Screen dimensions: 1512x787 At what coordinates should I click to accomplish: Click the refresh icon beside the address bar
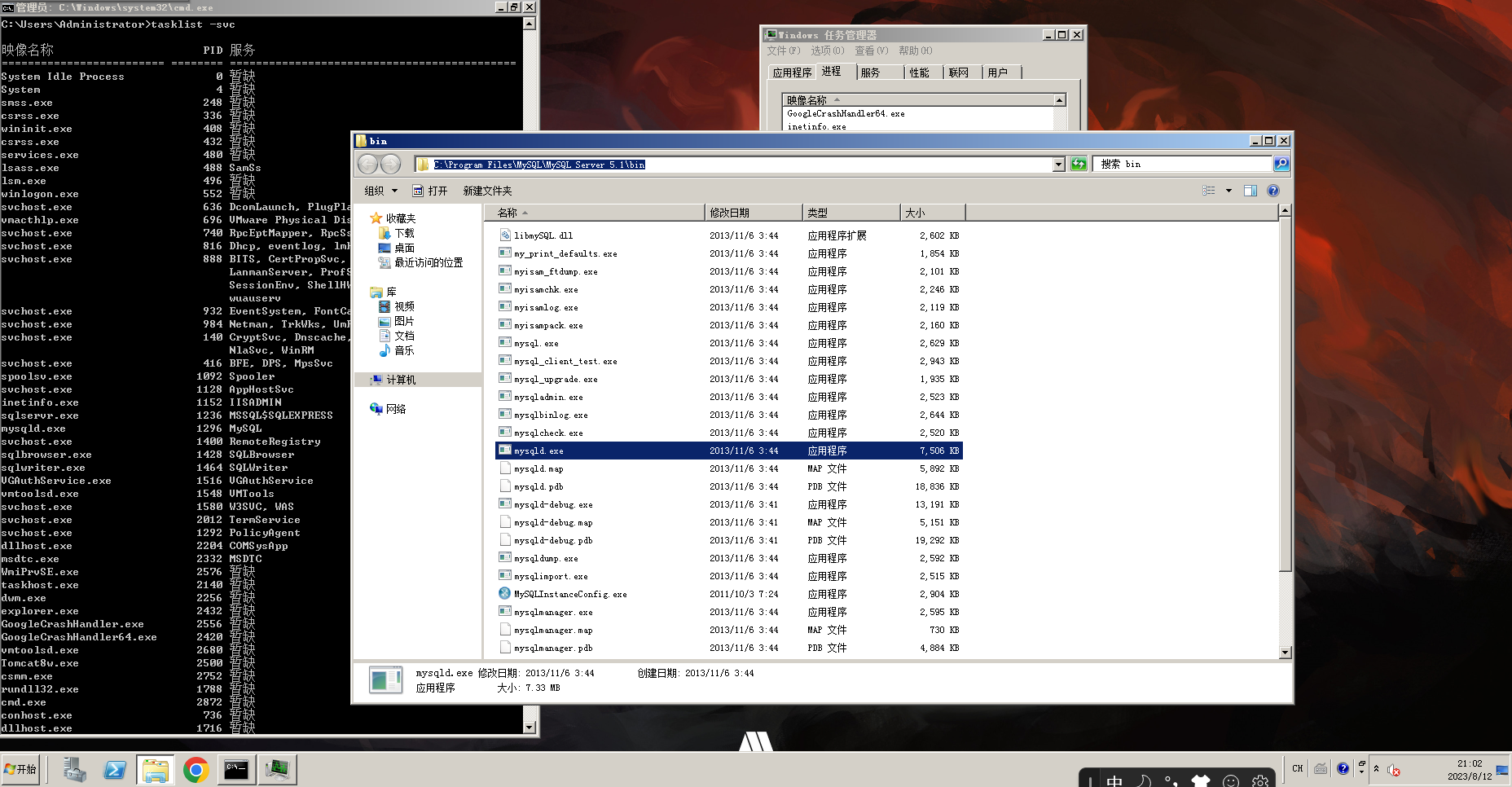(1078, 164)
